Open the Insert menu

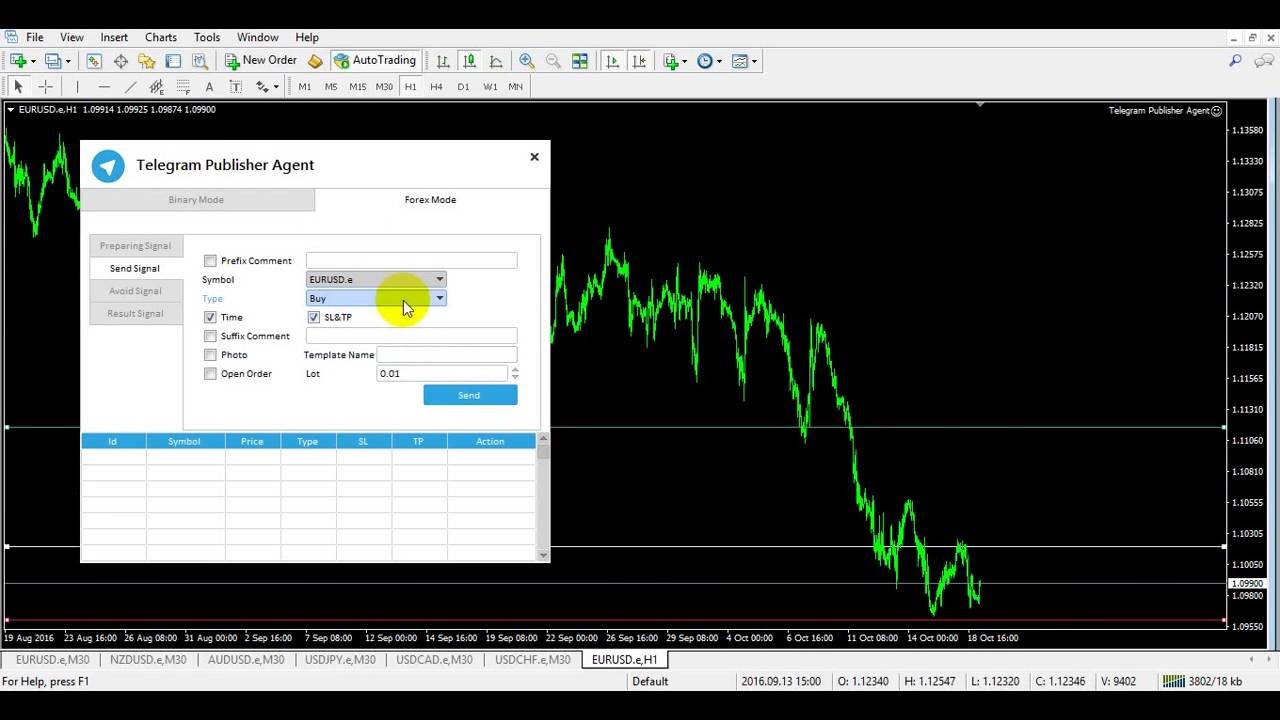(114, 37)
